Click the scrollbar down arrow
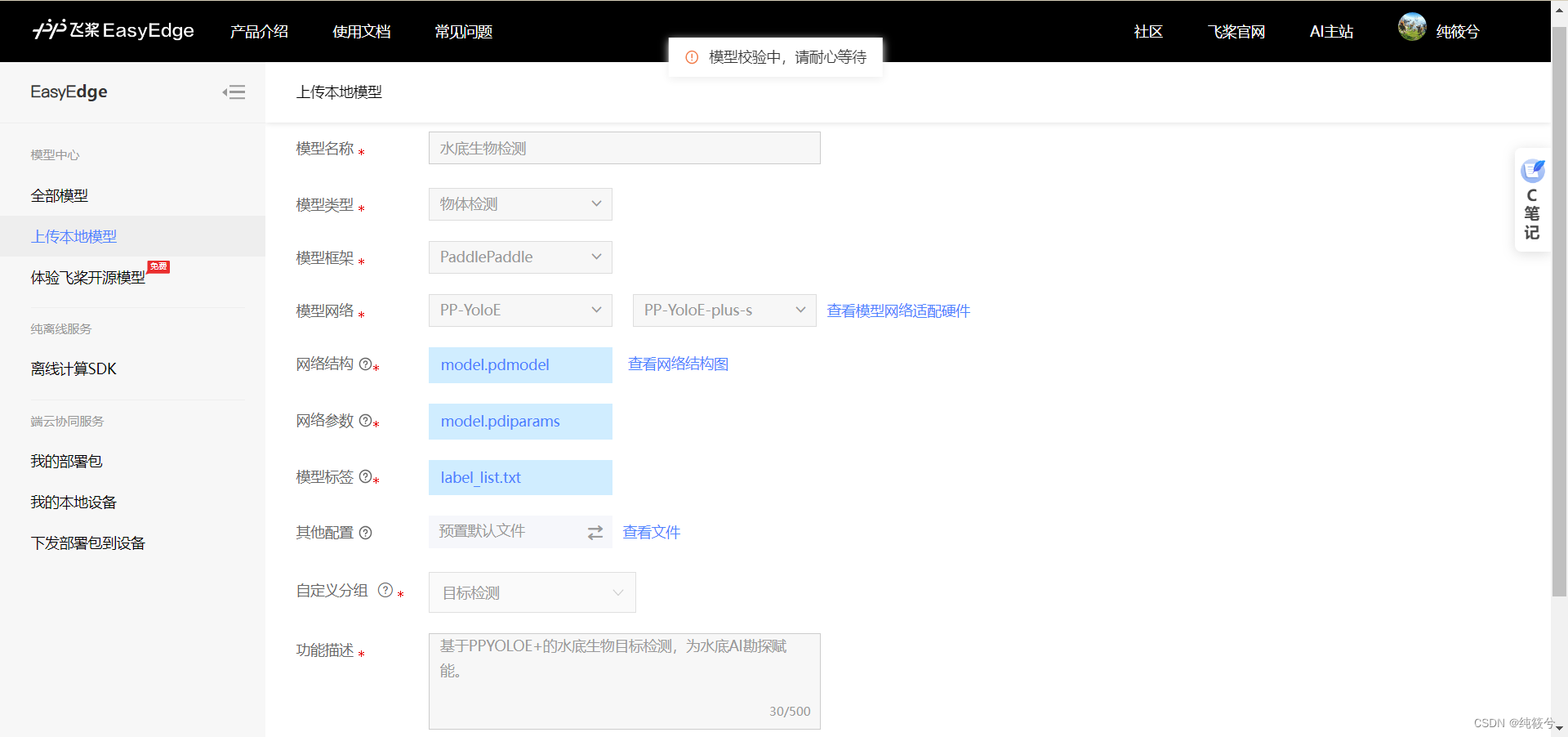This screenshot has height=737, width=1568. [x=1560, y=728]
